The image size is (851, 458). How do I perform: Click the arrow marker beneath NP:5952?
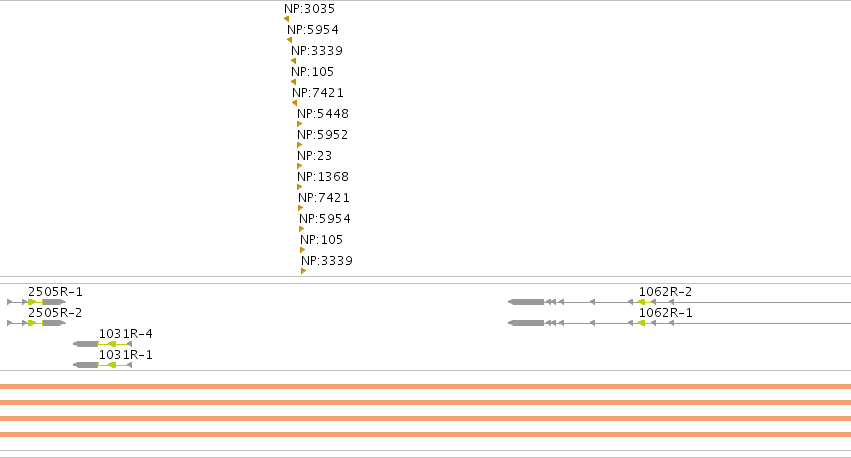coord(300,145)
